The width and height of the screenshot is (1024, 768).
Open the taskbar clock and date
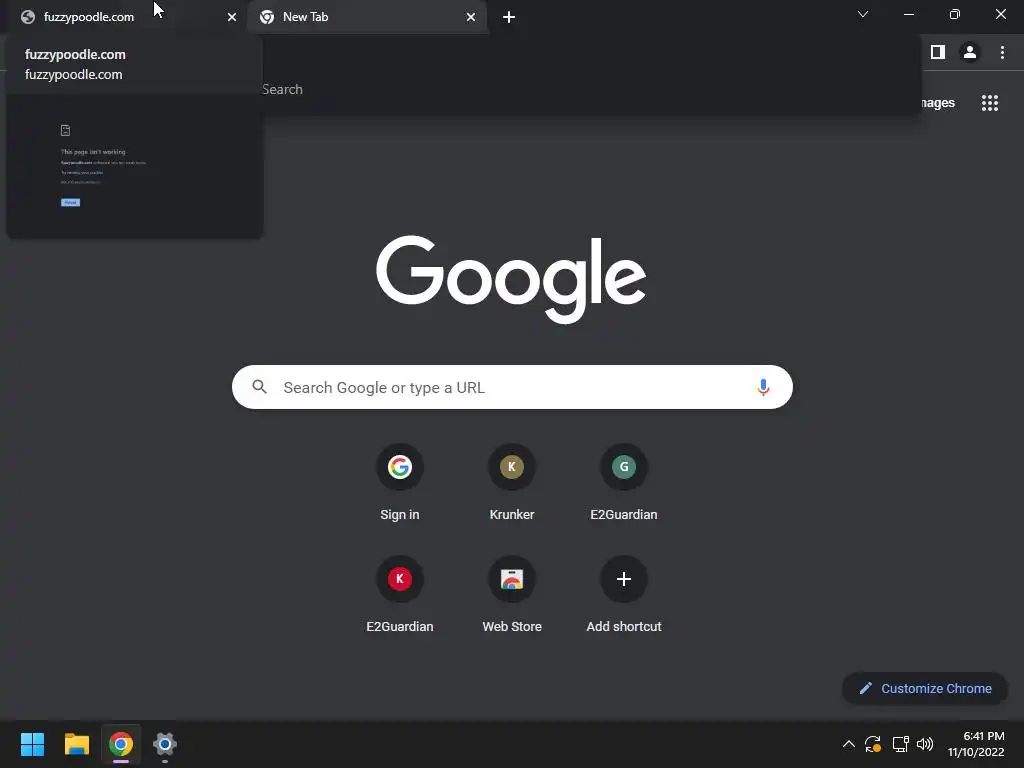[x=976, y=744]
